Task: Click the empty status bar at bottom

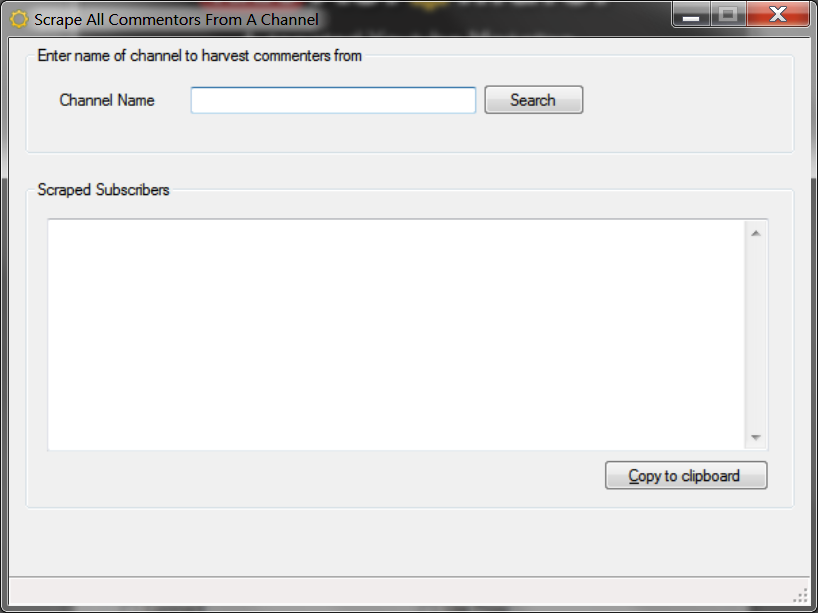Action: tap(400, 591)
